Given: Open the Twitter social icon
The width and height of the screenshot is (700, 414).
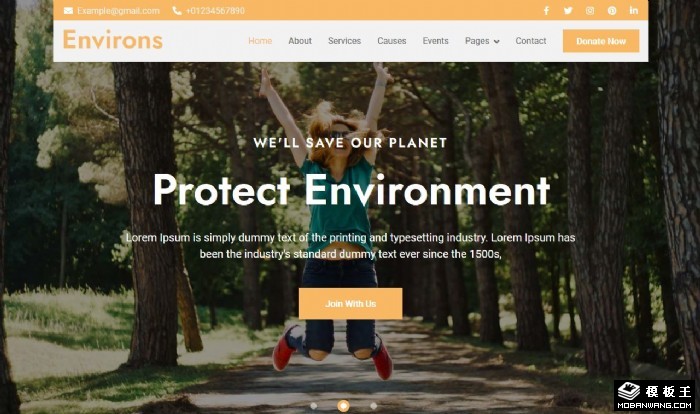Looking at the screenshot, I should pos(568,10).
